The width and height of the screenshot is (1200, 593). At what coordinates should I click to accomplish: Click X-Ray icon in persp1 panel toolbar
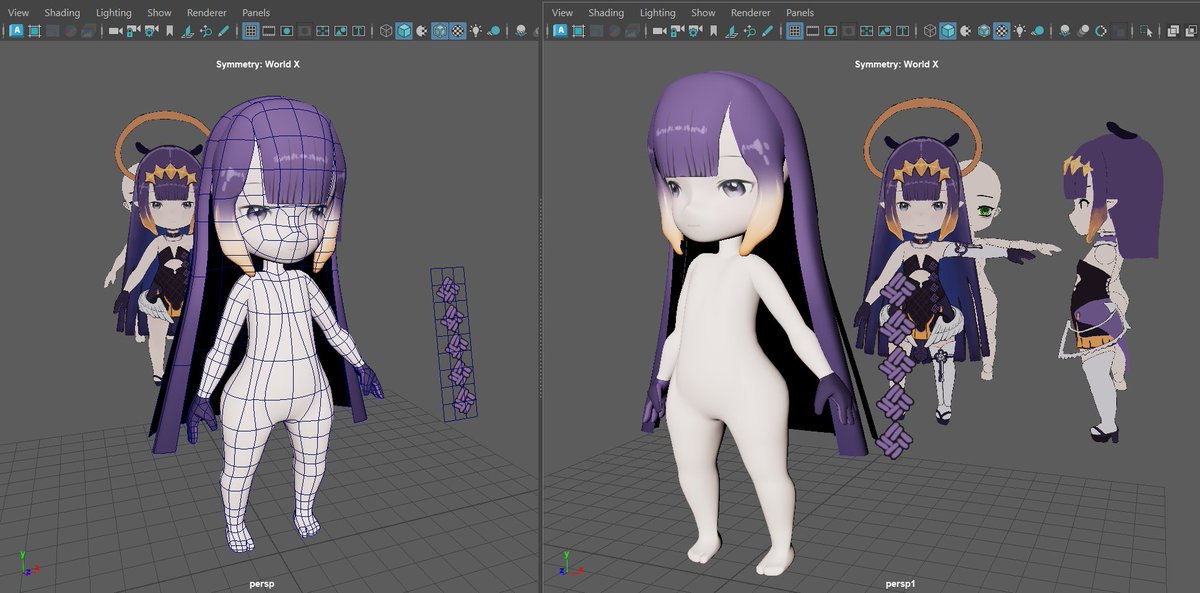(1173, 31)
